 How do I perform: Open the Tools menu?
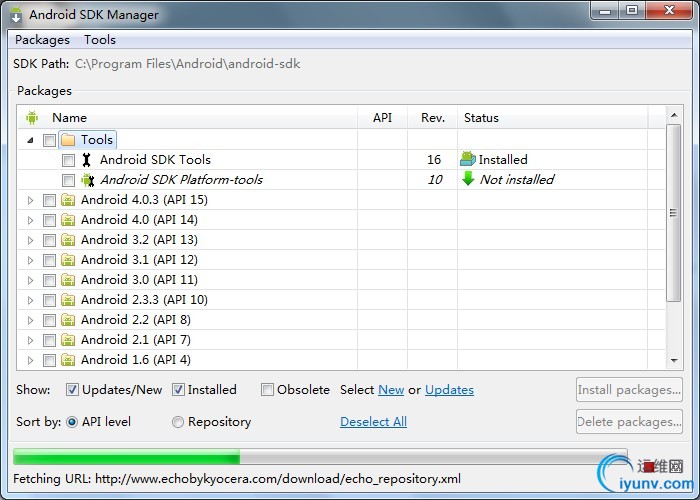100,40
